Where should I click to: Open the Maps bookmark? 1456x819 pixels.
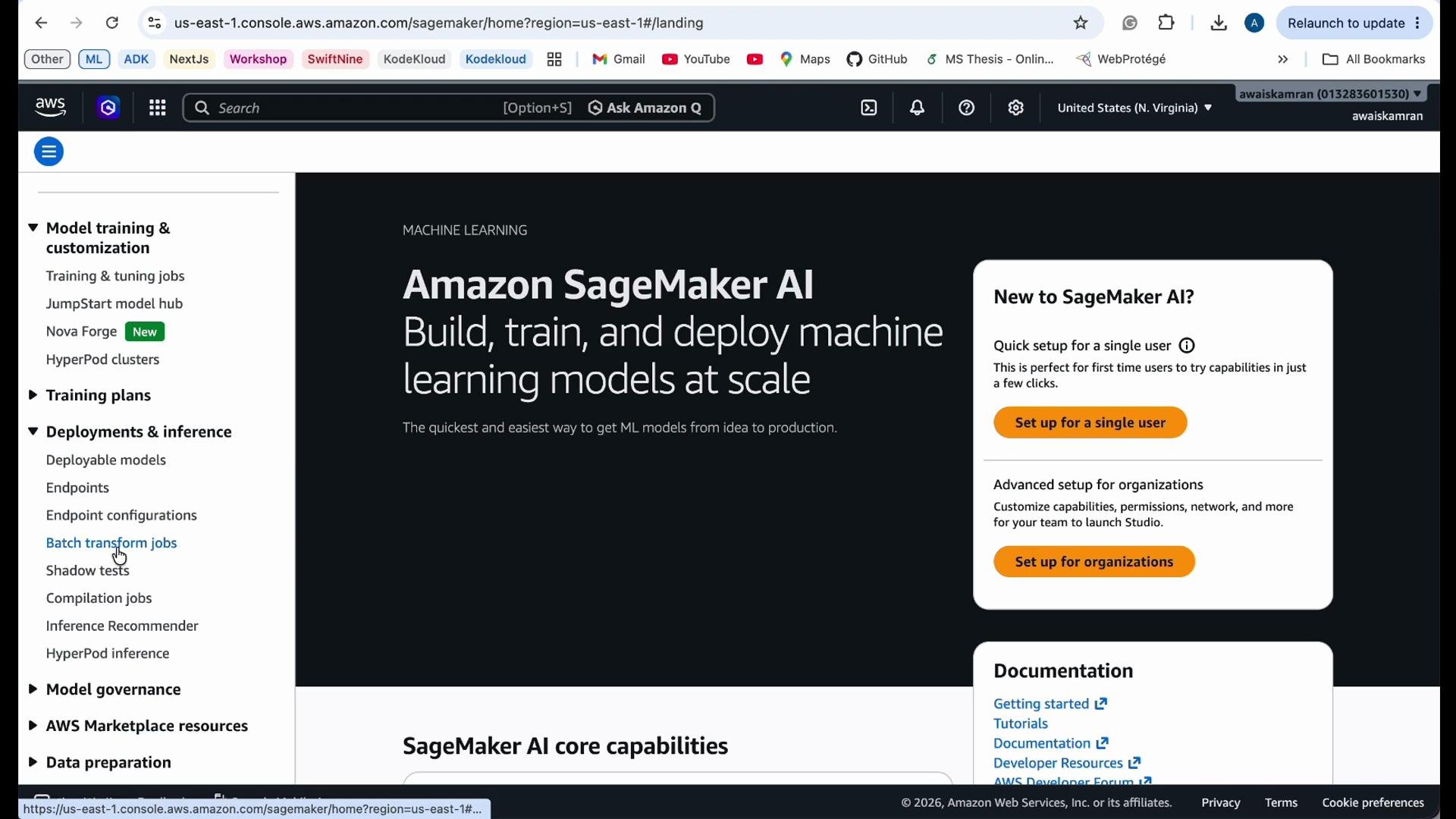[x=806, y=60]
